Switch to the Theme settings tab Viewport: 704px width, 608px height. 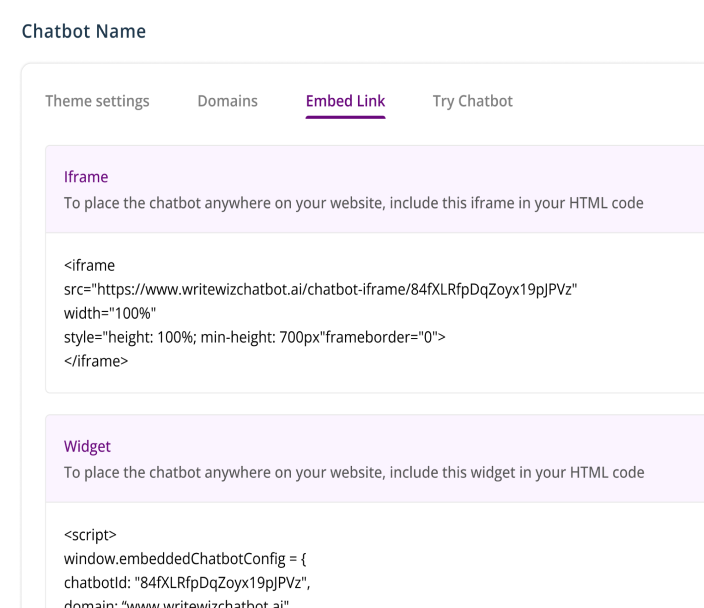(x=97, y=101)
